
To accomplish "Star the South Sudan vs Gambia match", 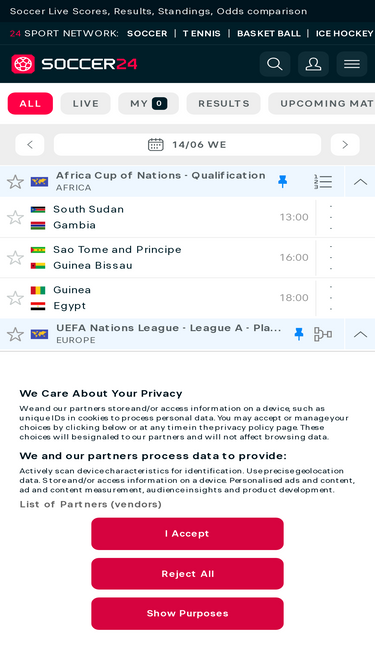I will [16, 217].
